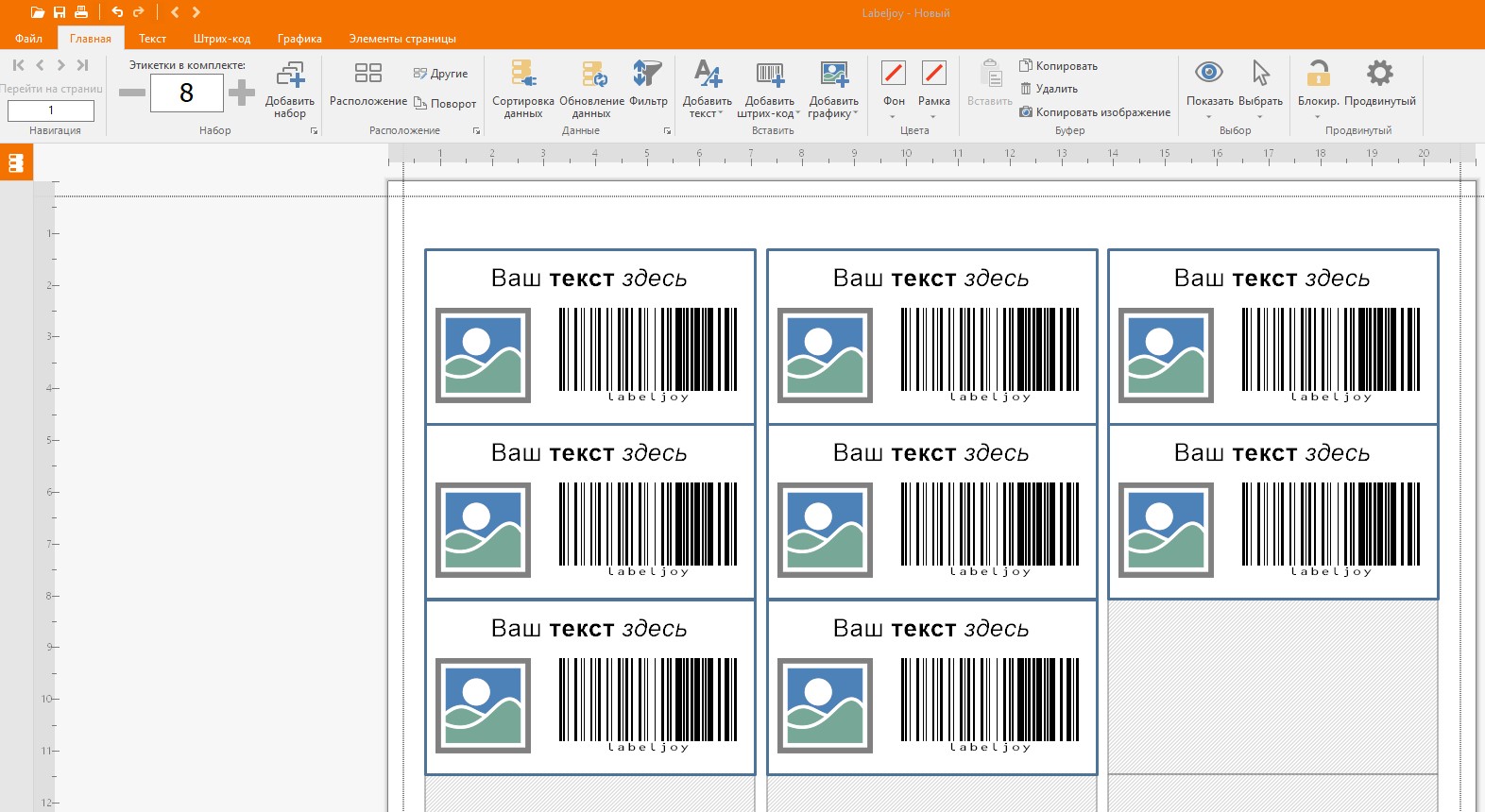The image size is (1485, 812).
Task: Click the Add set (Добавить набор) icon
Action: [290, 76]
